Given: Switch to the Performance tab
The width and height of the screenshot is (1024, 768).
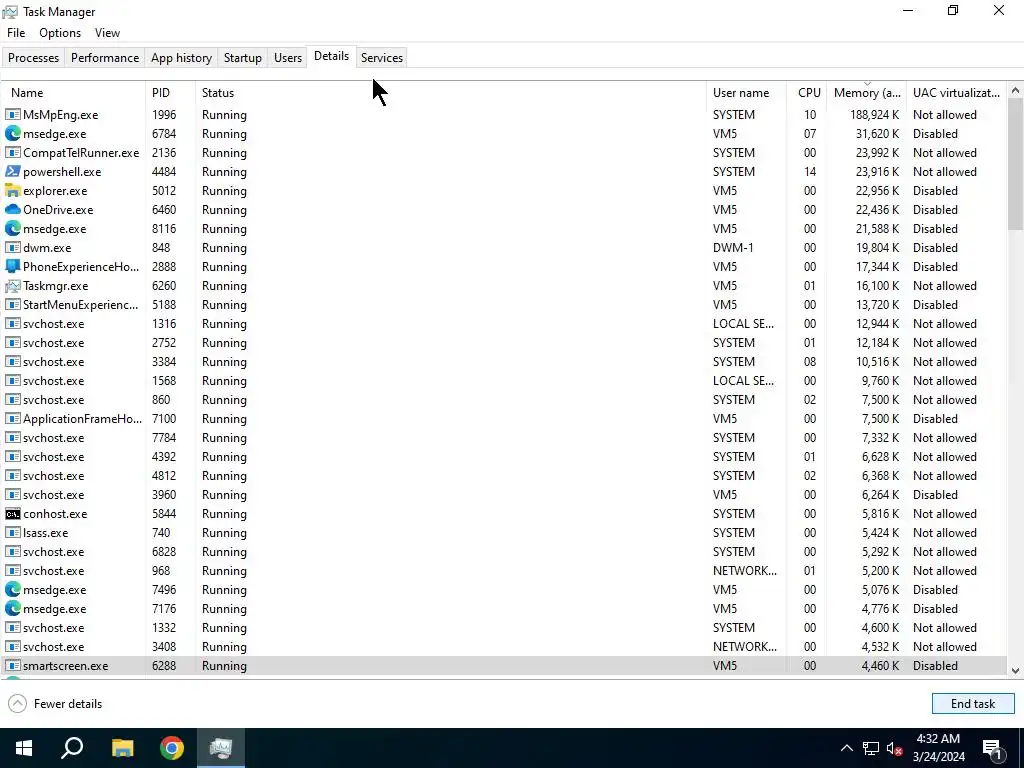Looking at the screenshot, I should [104, 57].
